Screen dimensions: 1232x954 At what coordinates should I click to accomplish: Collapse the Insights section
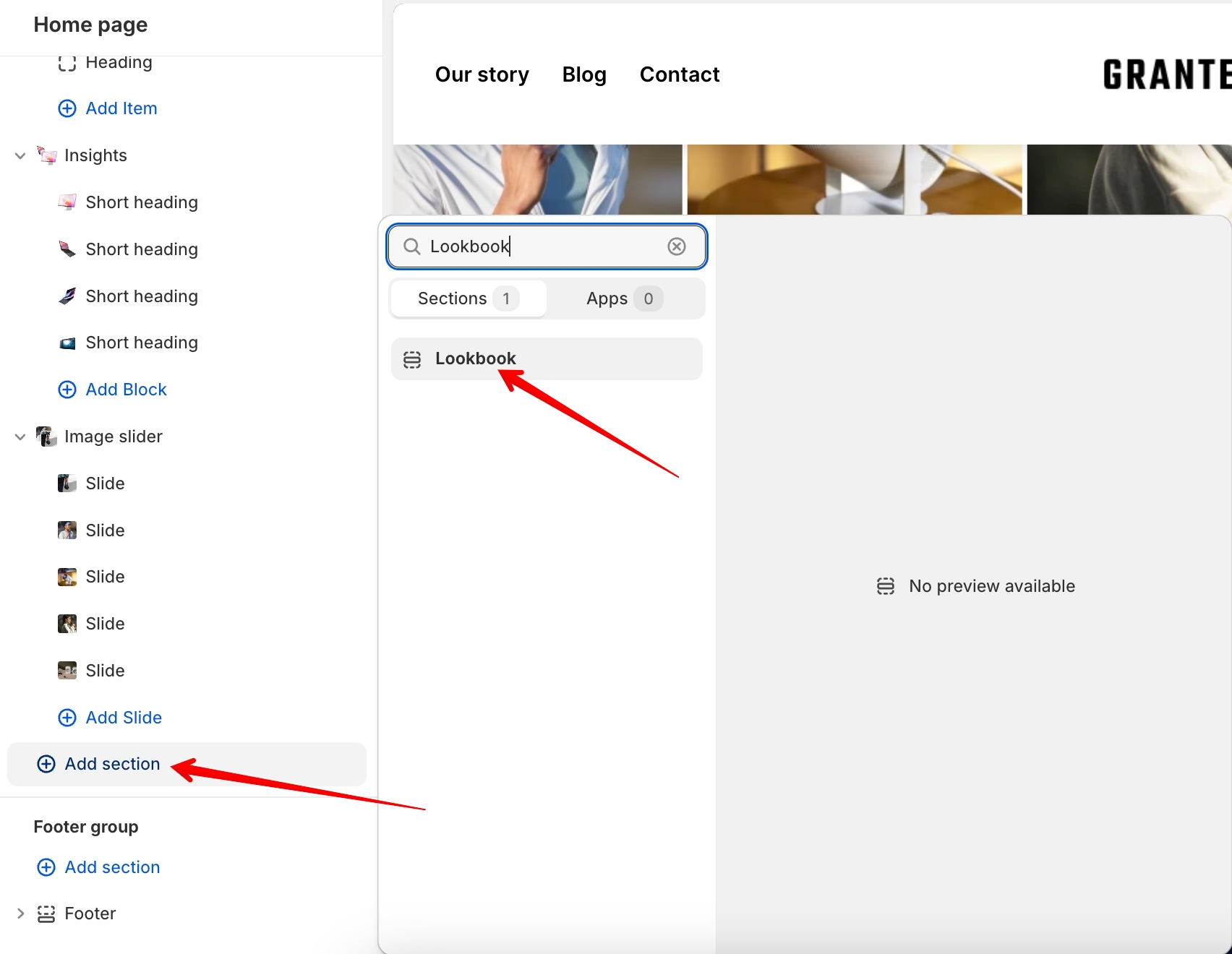click(x=20, y=155)
